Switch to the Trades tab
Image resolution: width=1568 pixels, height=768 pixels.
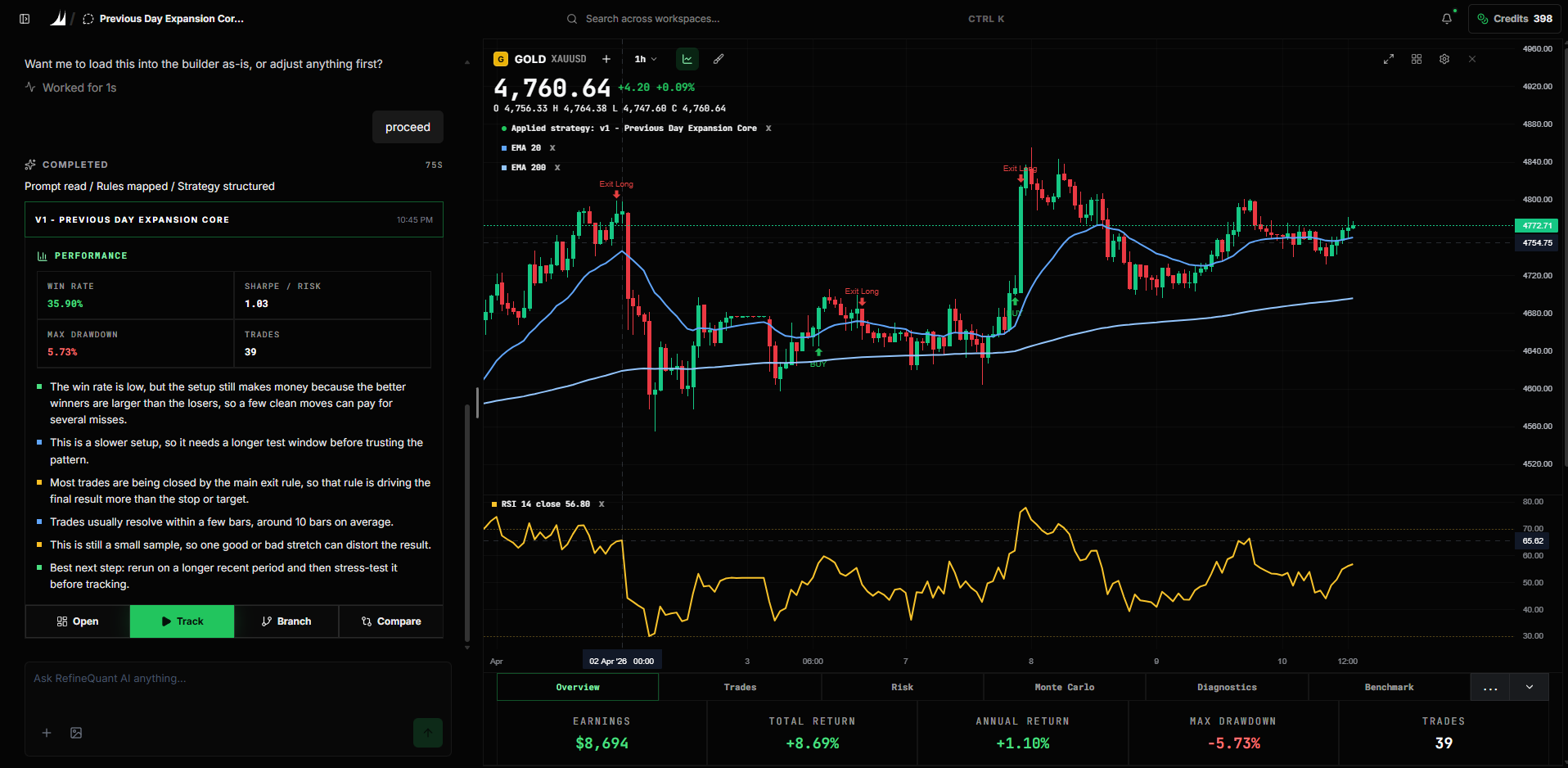(740, 687)
